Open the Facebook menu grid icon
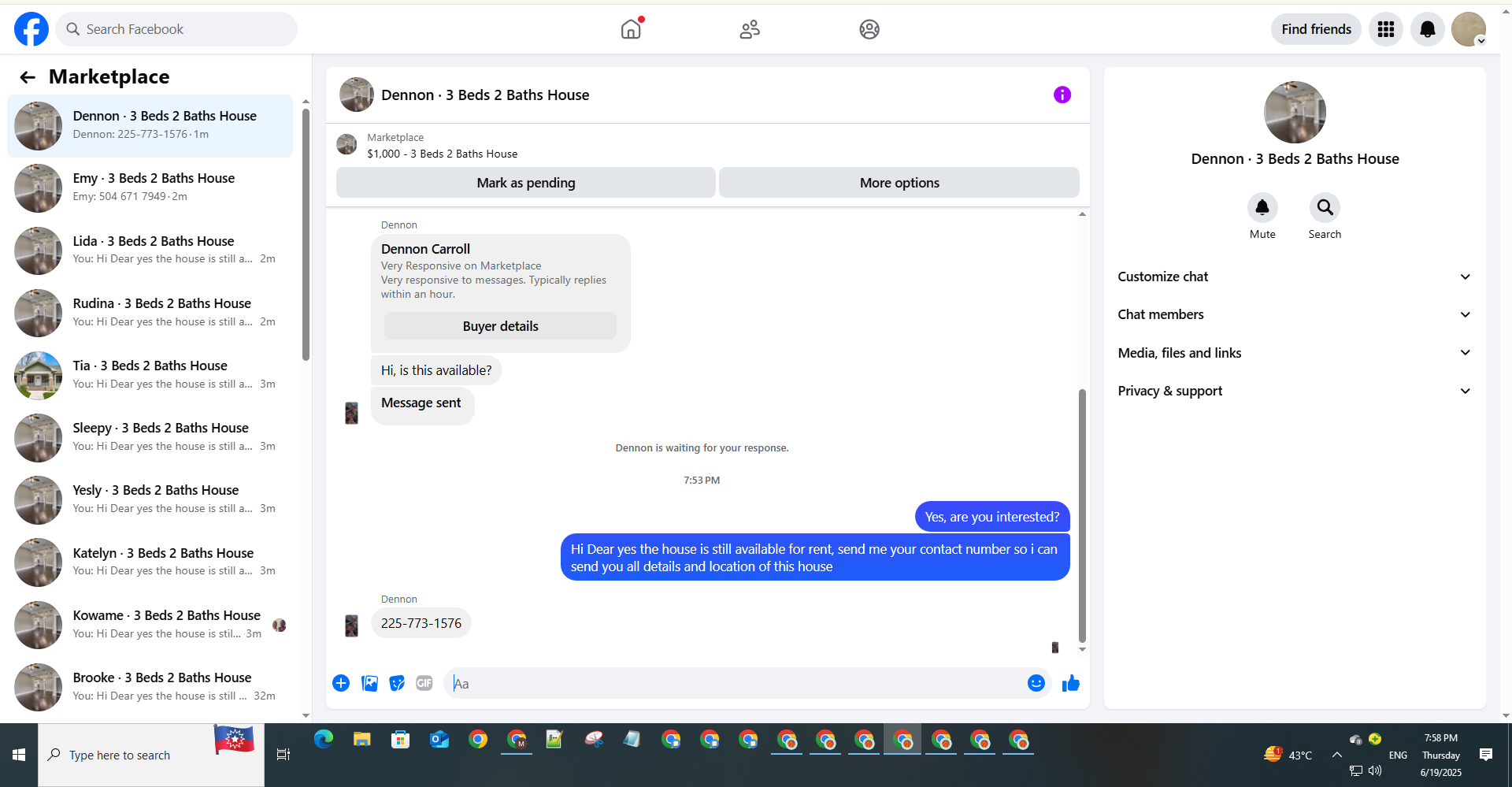The width and height of the screenshot is (1512, 787). click(x=1386, y=29)
